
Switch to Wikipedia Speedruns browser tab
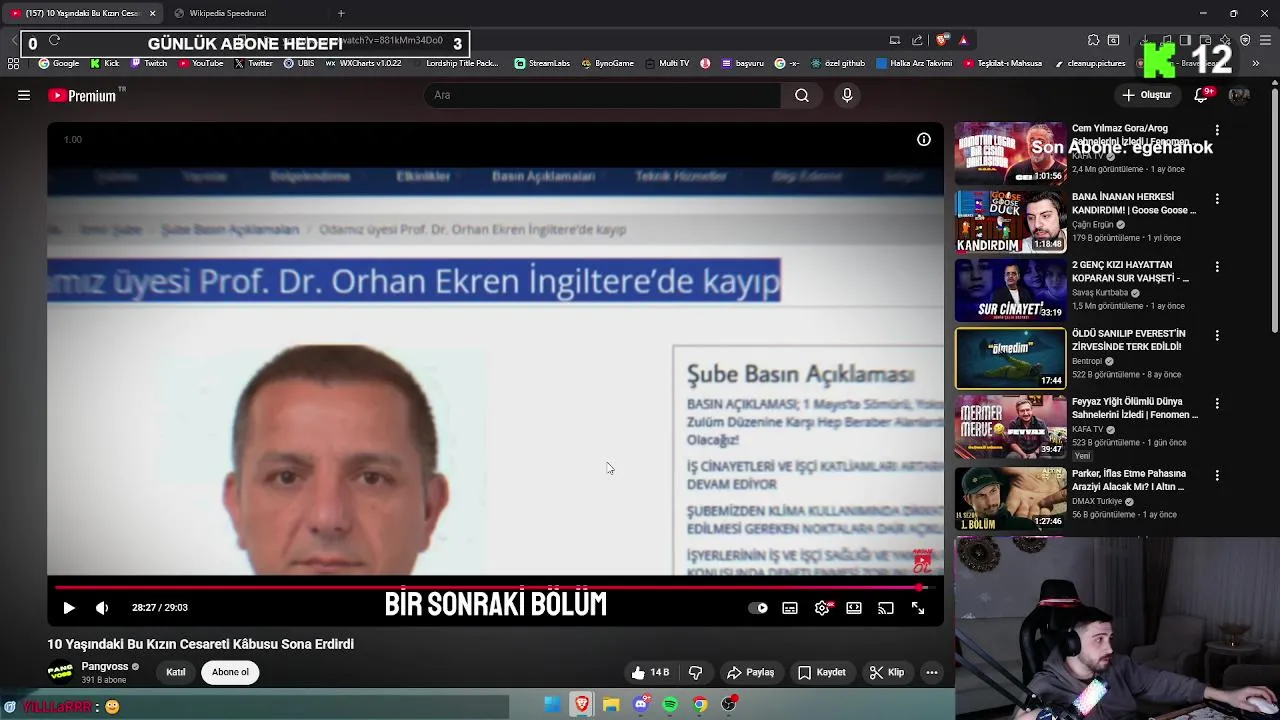228,13
